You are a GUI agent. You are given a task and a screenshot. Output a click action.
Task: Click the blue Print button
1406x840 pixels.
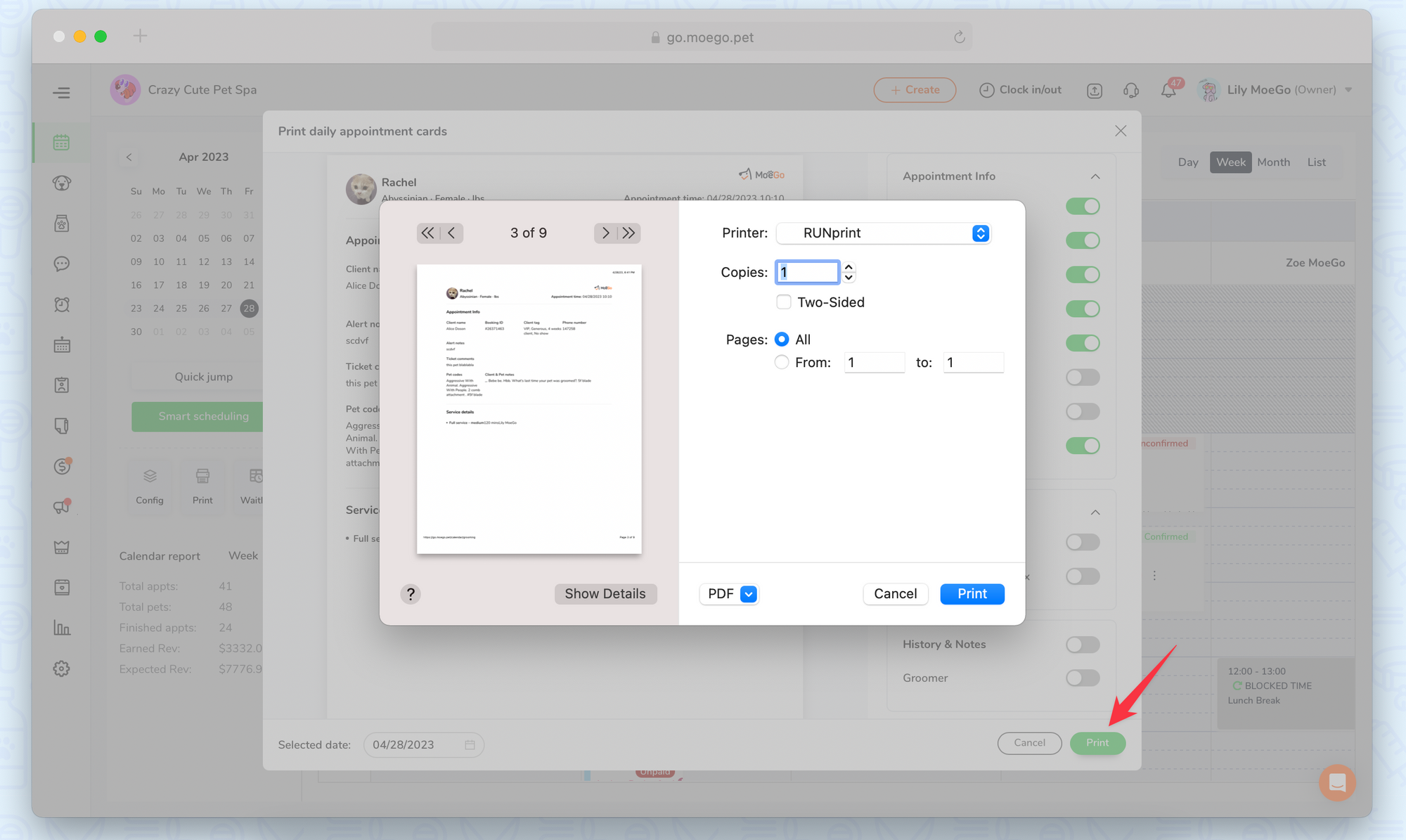point(972,594)
